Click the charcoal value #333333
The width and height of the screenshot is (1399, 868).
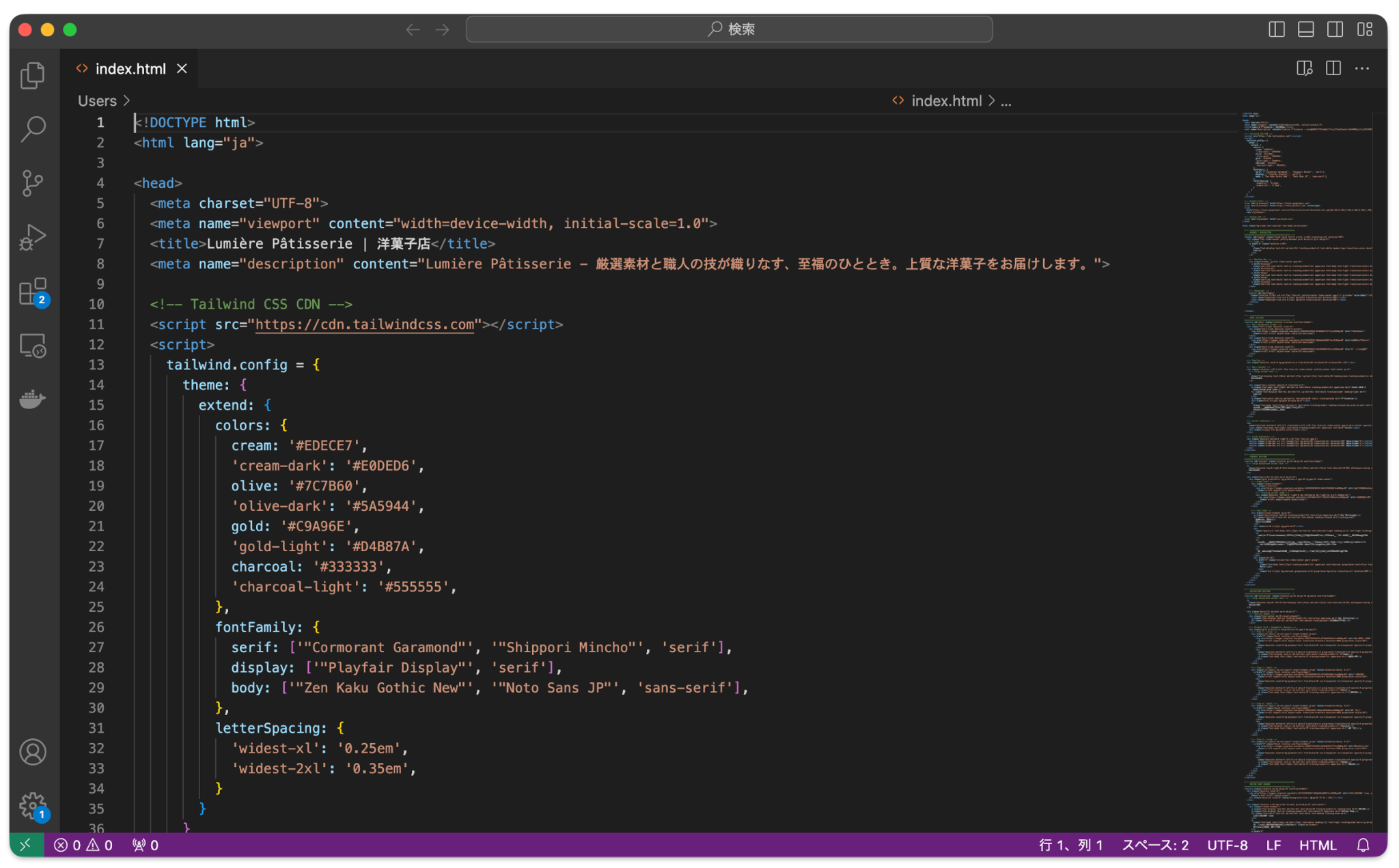[348, 566]
